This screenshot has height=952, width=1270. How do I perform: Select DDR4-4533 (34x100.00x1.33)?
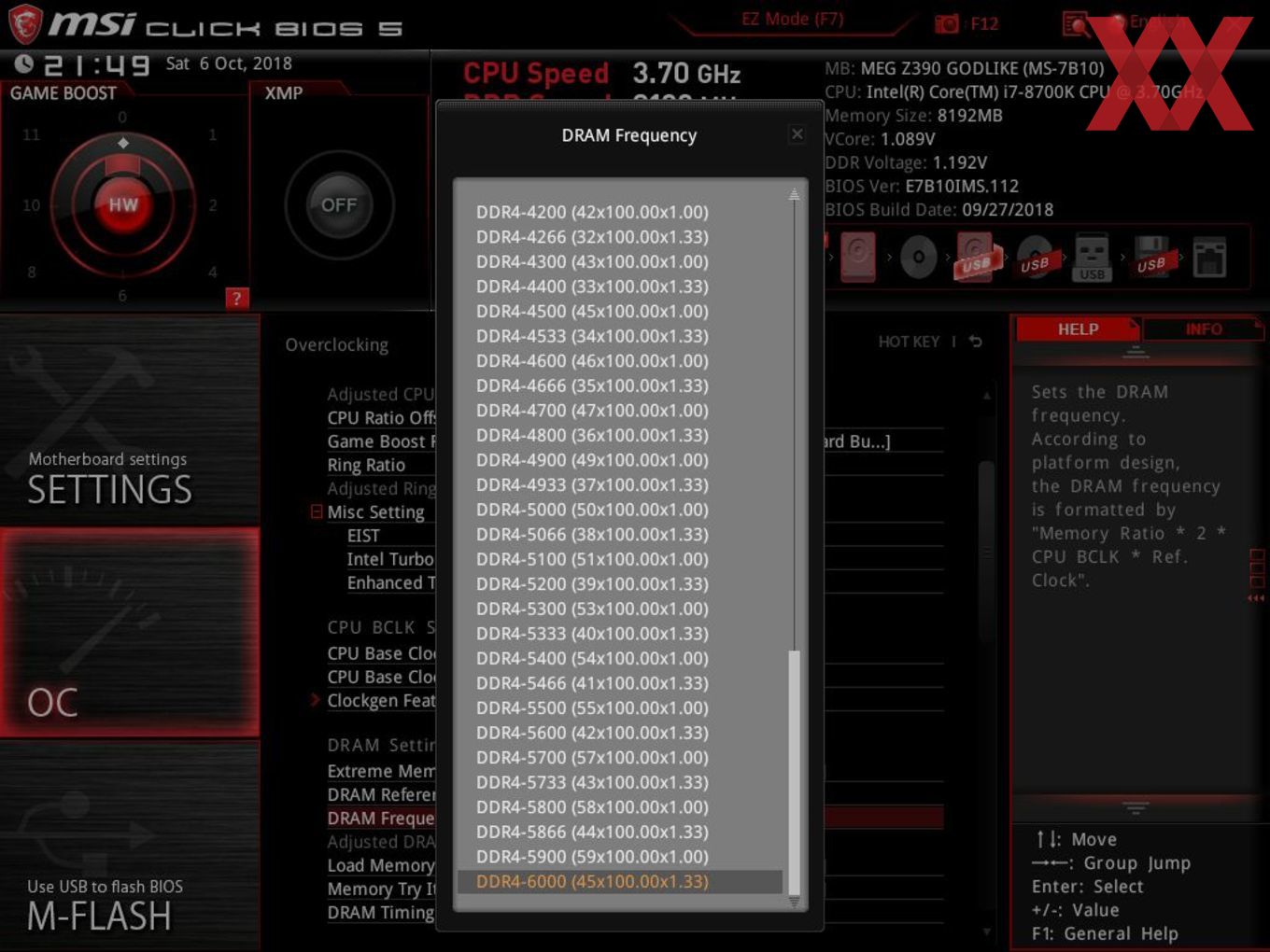point(619,336)
